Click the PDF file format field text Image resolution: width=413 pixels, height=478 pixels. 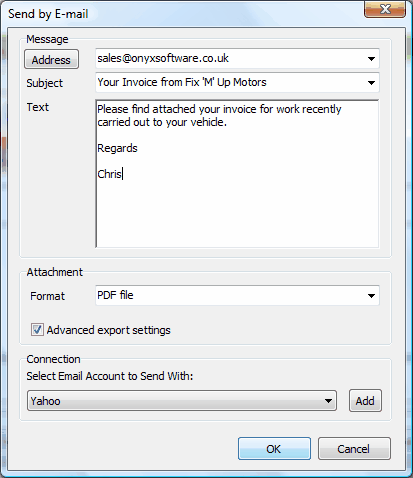click(115, 295)
